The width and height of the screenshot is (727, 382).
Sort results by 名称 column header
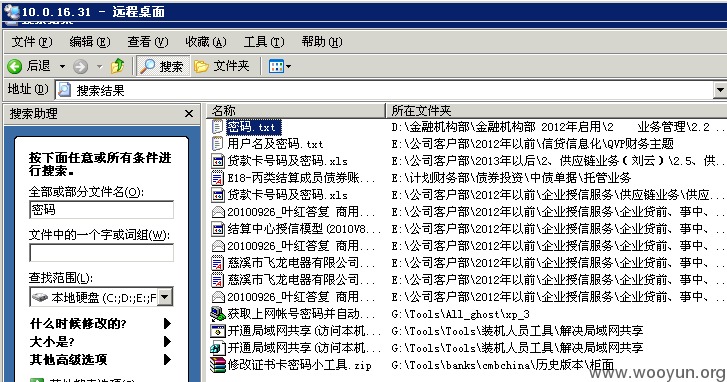(x=295, y=110)
